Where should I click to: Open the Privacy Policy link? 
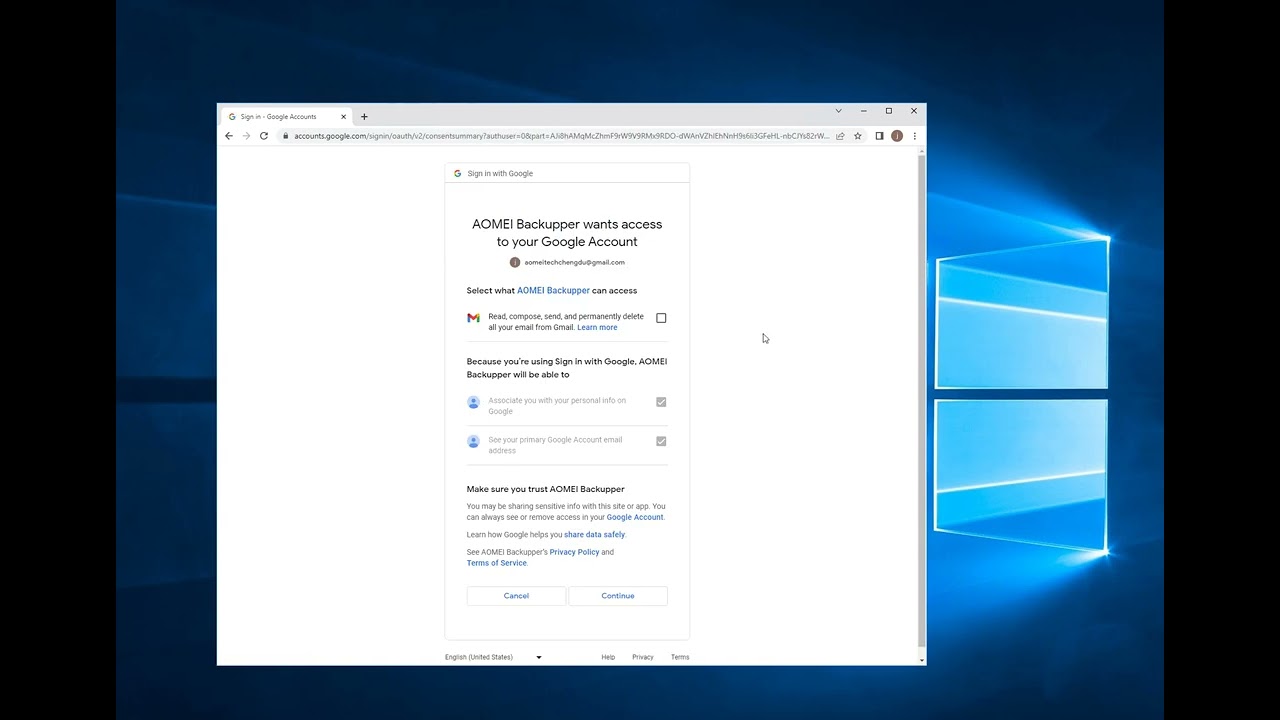coord(574,552)
